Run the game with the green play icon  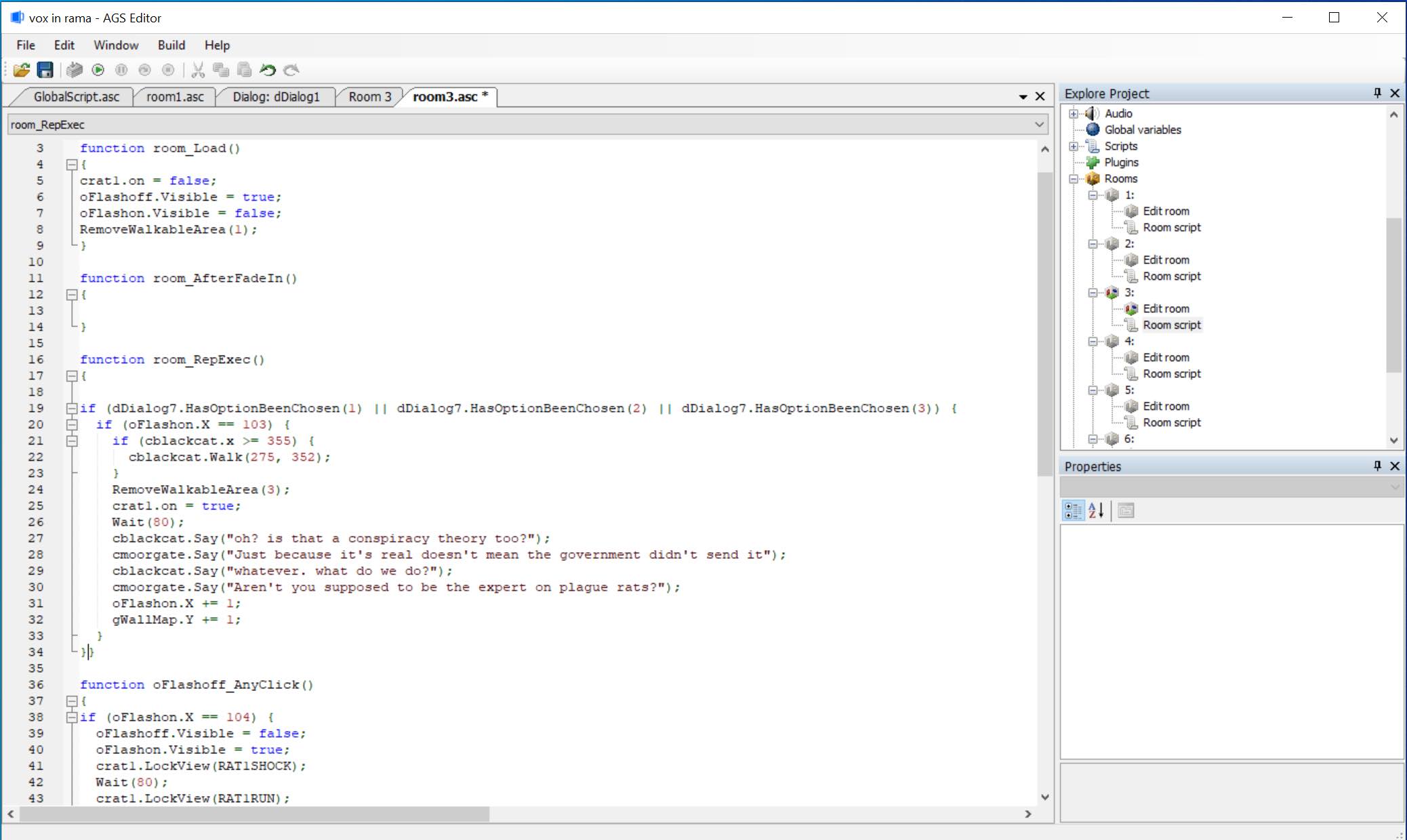[x=97, y=70]
